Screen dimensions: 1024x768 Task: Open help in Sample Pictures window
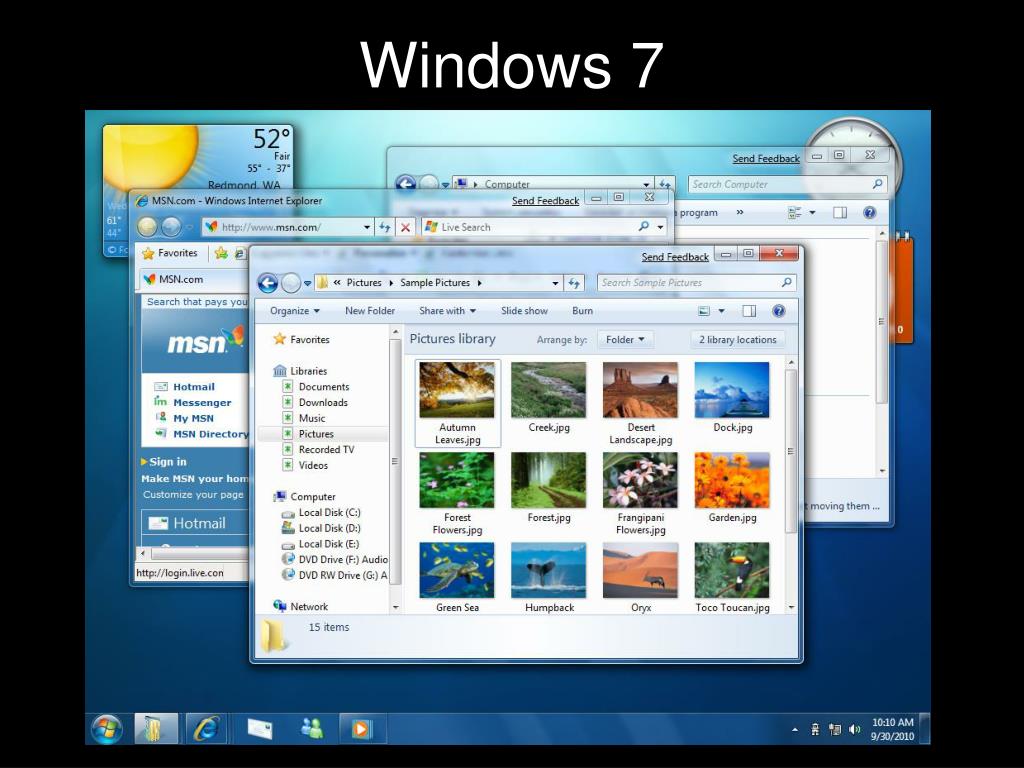(x=778, y=311)
